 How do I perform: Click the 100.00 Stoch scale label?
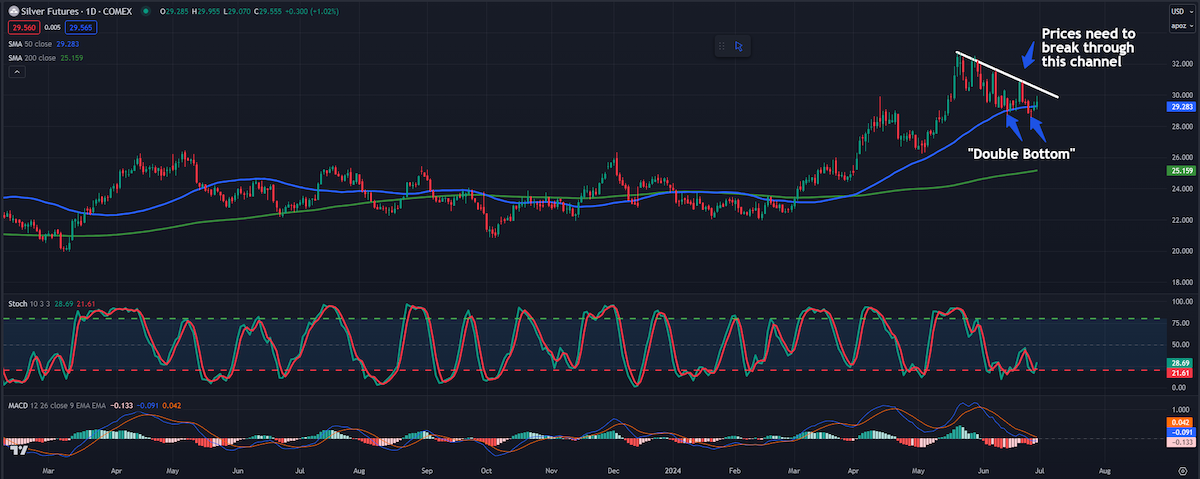click(1182, 301)
